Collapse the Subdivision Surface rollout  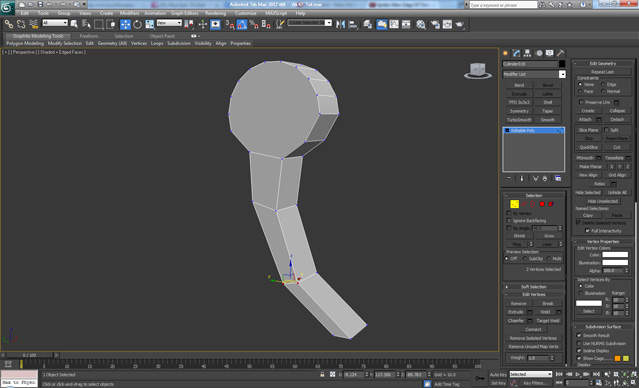click(603, 326)
